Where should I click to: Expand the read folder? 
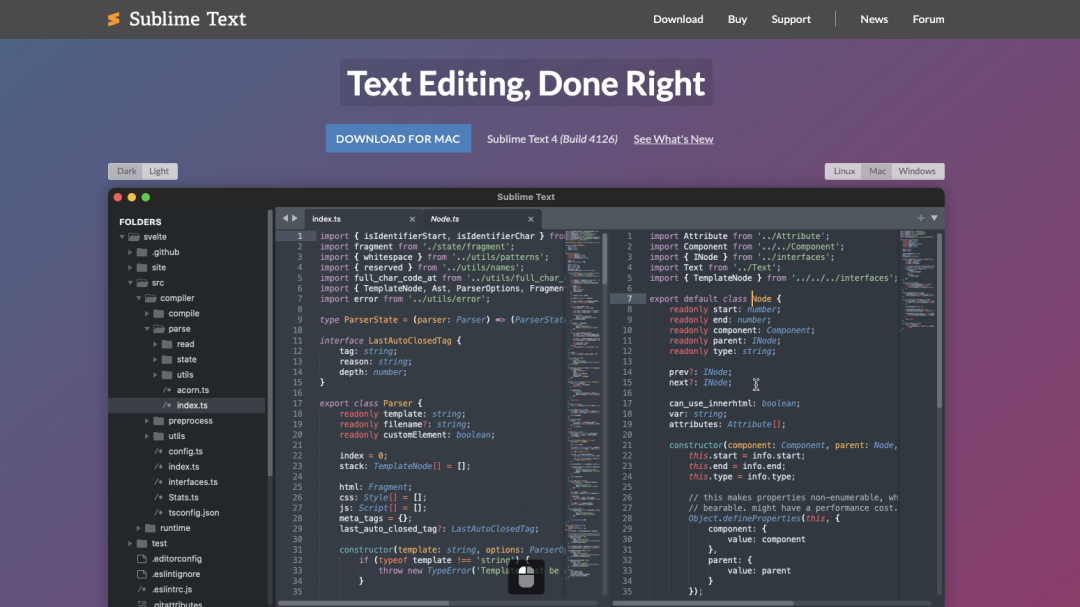(x=155, y=344)
